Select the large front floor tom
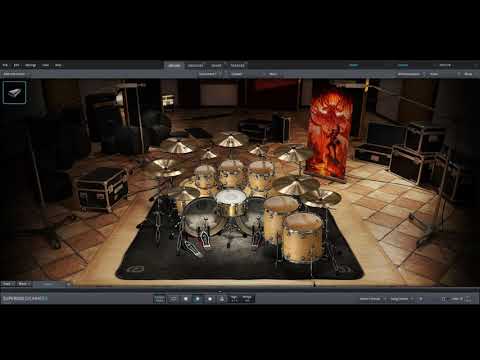Screen dimensions: 480x360 (x=303, y=237)
